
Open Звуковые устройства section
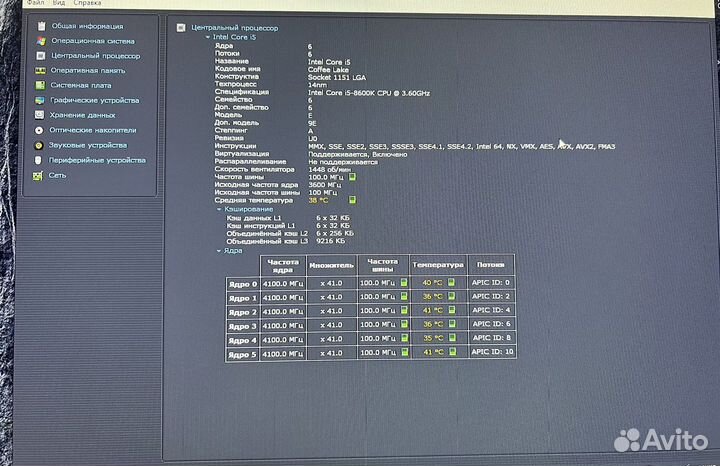[x=88, y=145]
